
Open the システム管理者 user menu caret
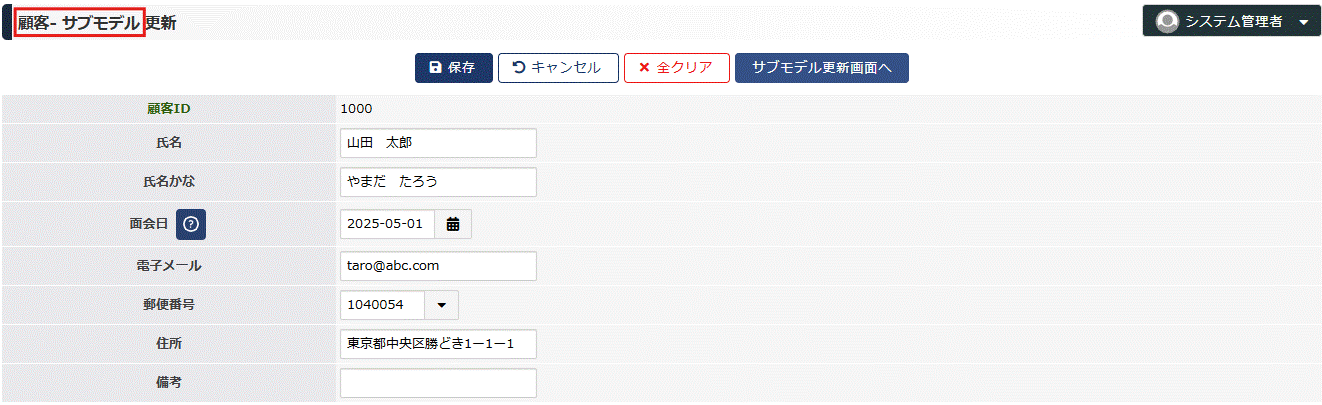1302,22
